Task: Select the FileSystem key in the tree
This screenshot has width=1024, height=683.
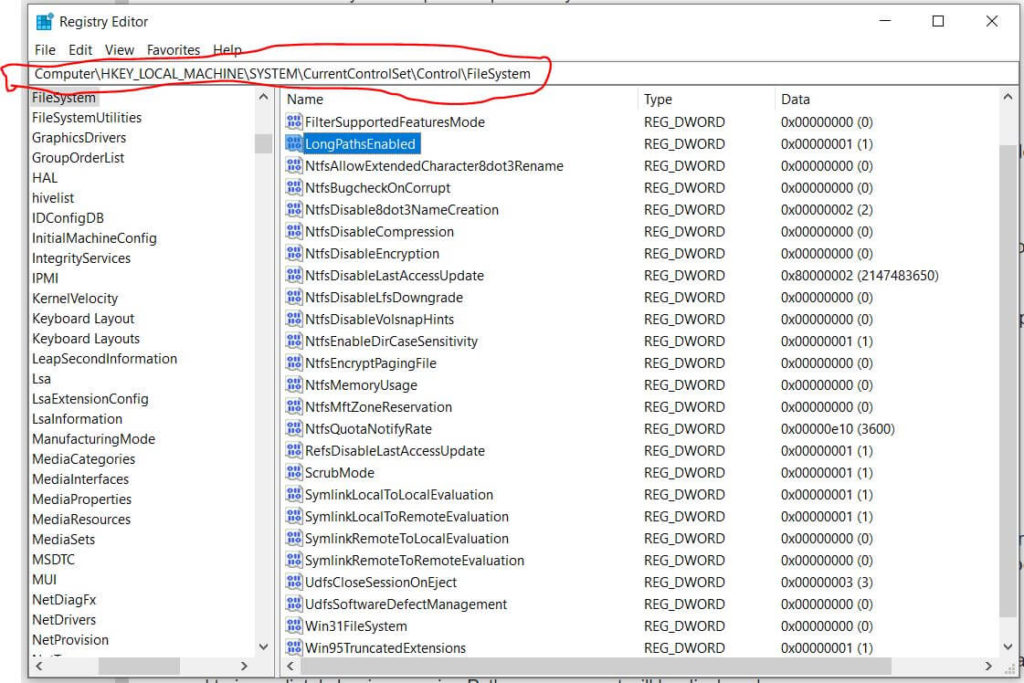Action: tap(64, 97)
